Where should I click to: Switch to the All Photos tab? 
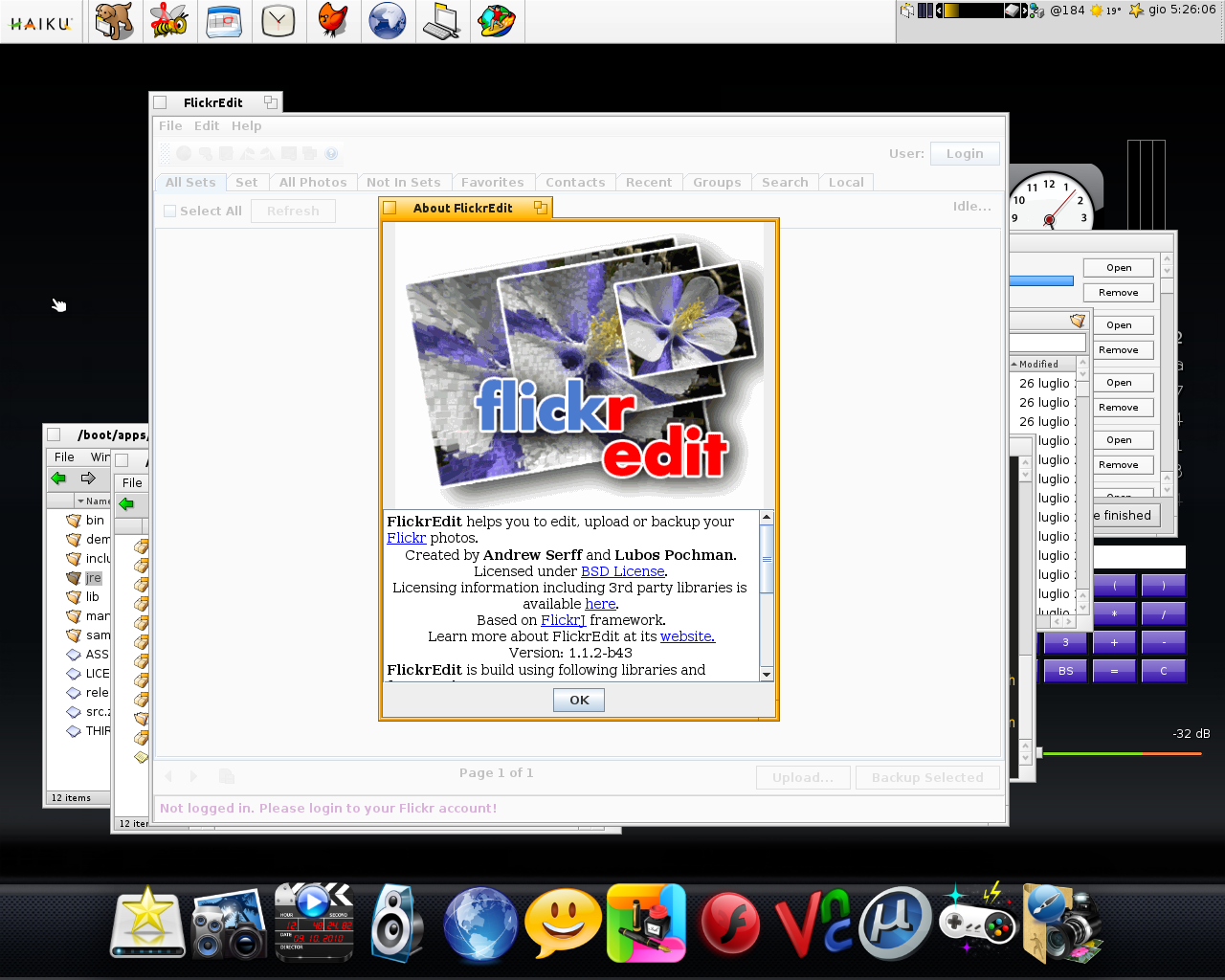(x=313, y=182)
